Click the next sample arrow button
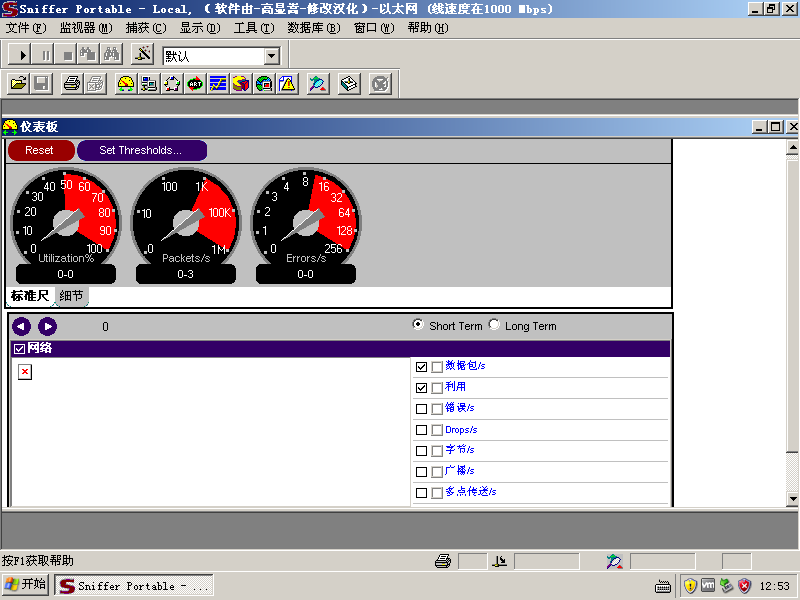 47,327
